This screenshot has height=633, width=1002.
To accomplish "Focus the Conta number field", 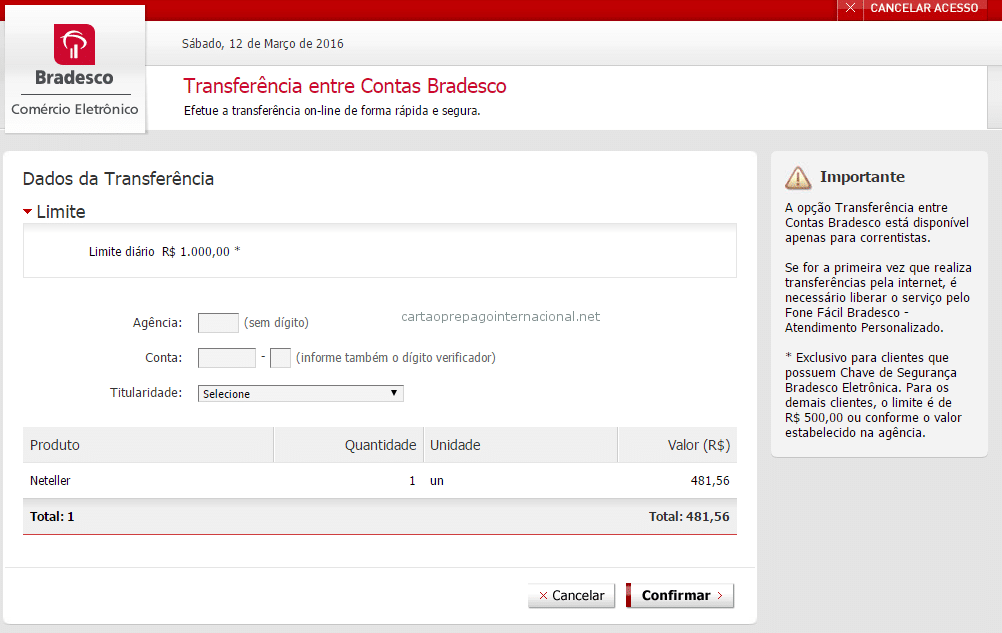I will [227, 358].
